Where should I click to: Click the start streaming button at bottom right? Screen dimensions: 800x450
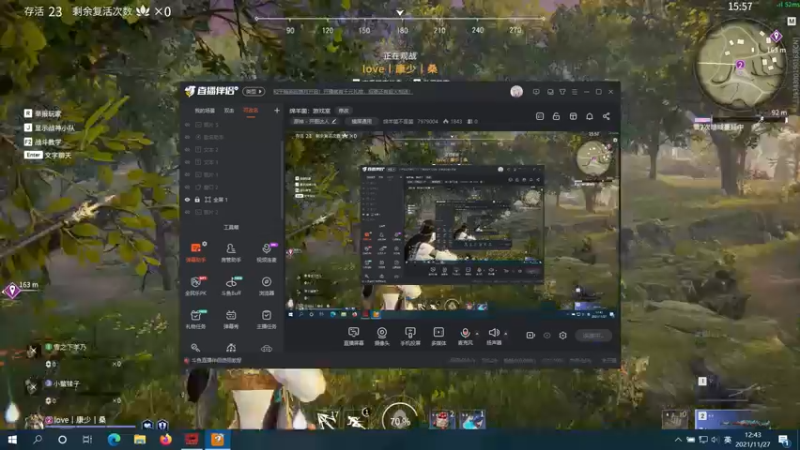pyautogui.click(x=593, y=335)
